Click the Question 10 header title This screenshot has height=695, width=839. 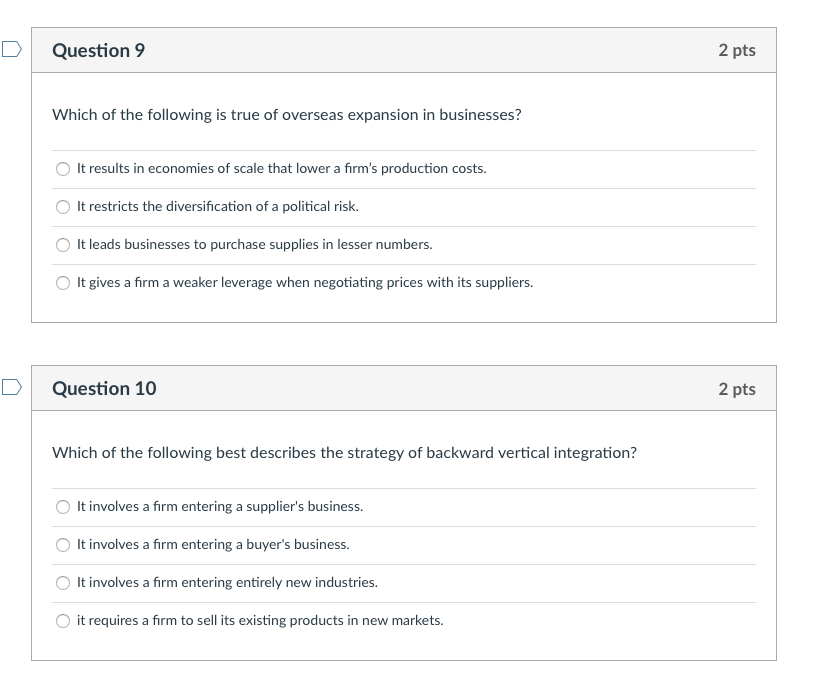(x=104, y=388)
